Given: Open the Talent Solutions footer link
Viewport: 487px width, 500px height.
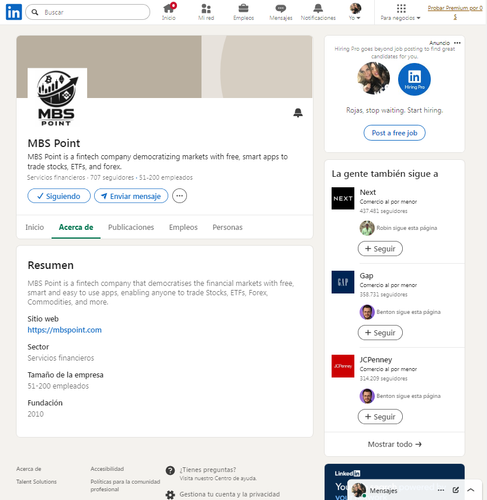Looking at the screenshot, I should tap(36, 482).
